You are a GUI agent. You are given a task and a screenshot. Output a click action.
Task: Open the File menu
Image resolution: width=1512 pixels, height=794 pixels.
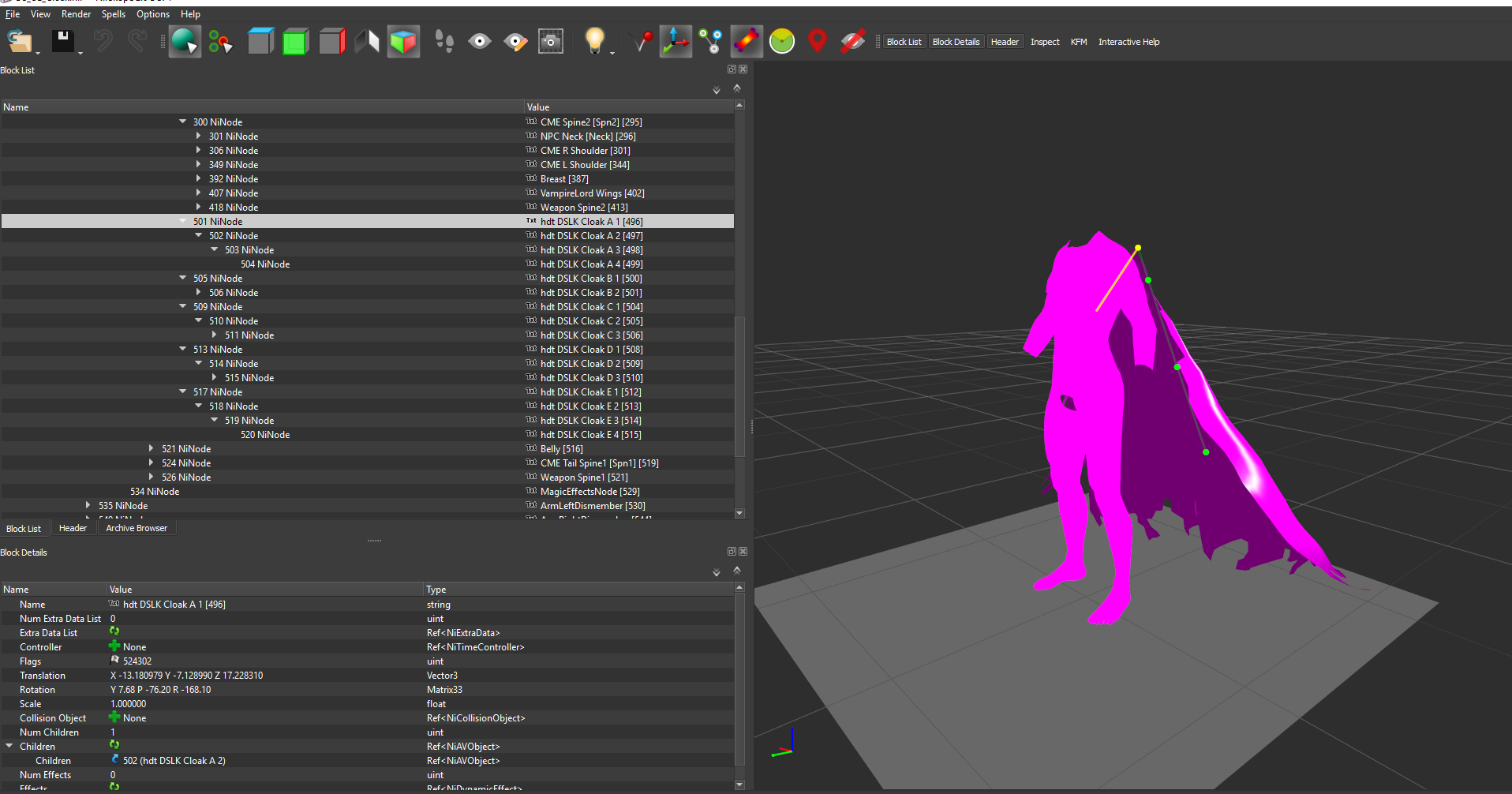(x=13, y=14)
